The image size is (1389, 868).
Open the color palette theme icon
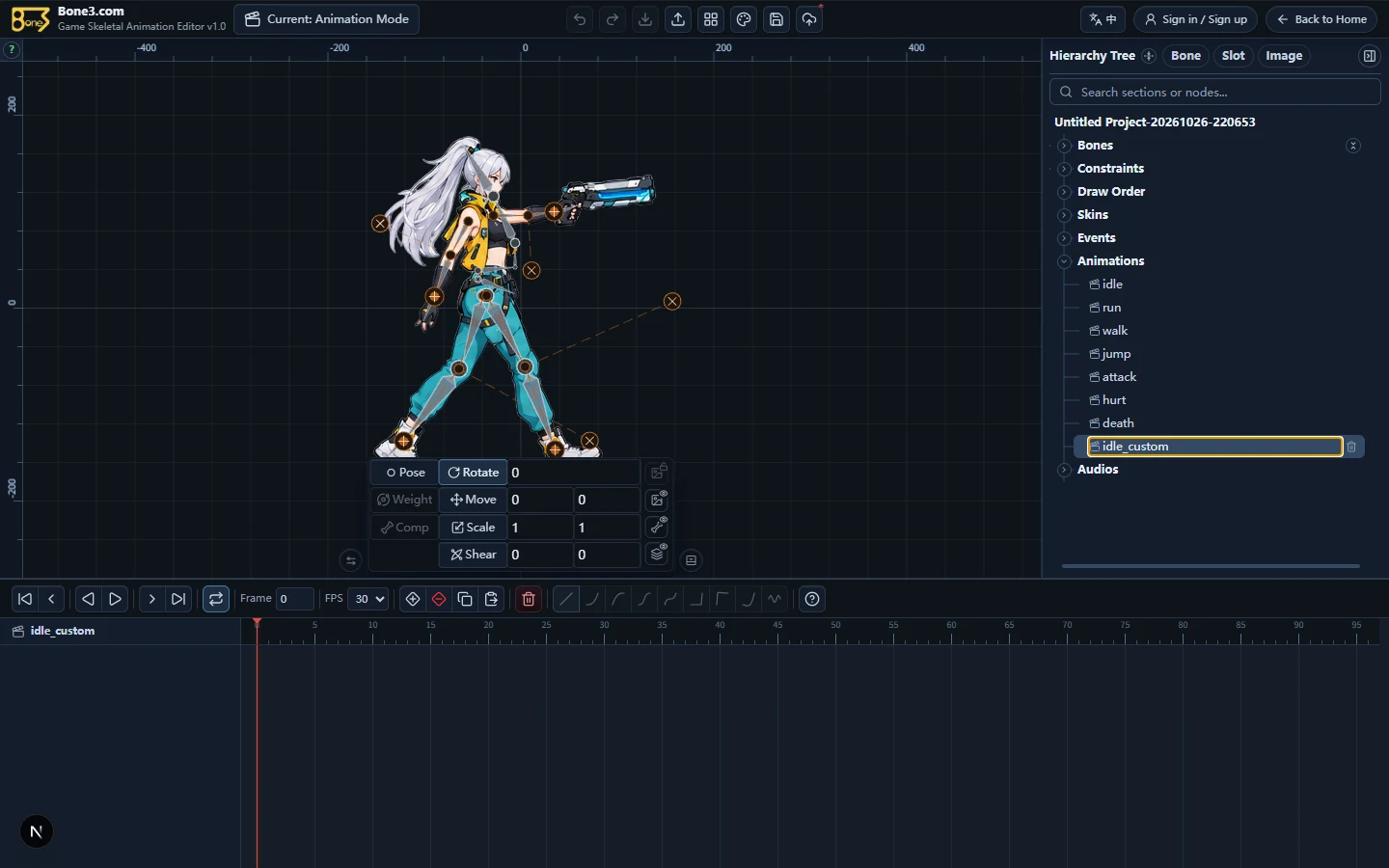(744, 19)
